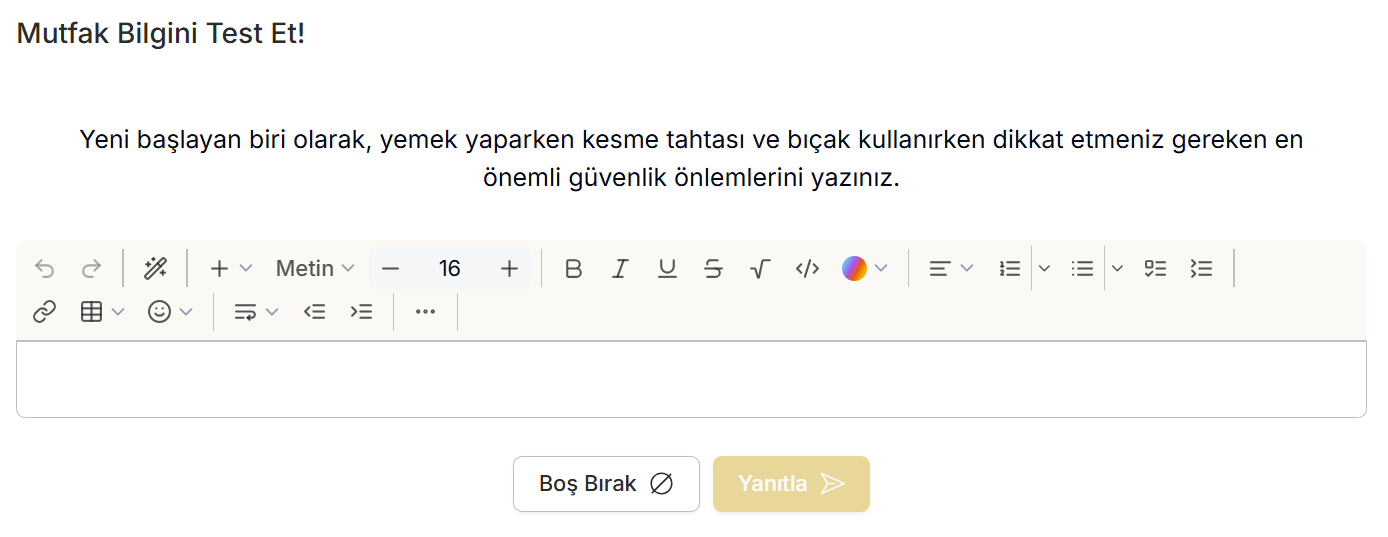Toggle underline text formatting
This screenshot has width=1388, height=537.
(667, 268)
